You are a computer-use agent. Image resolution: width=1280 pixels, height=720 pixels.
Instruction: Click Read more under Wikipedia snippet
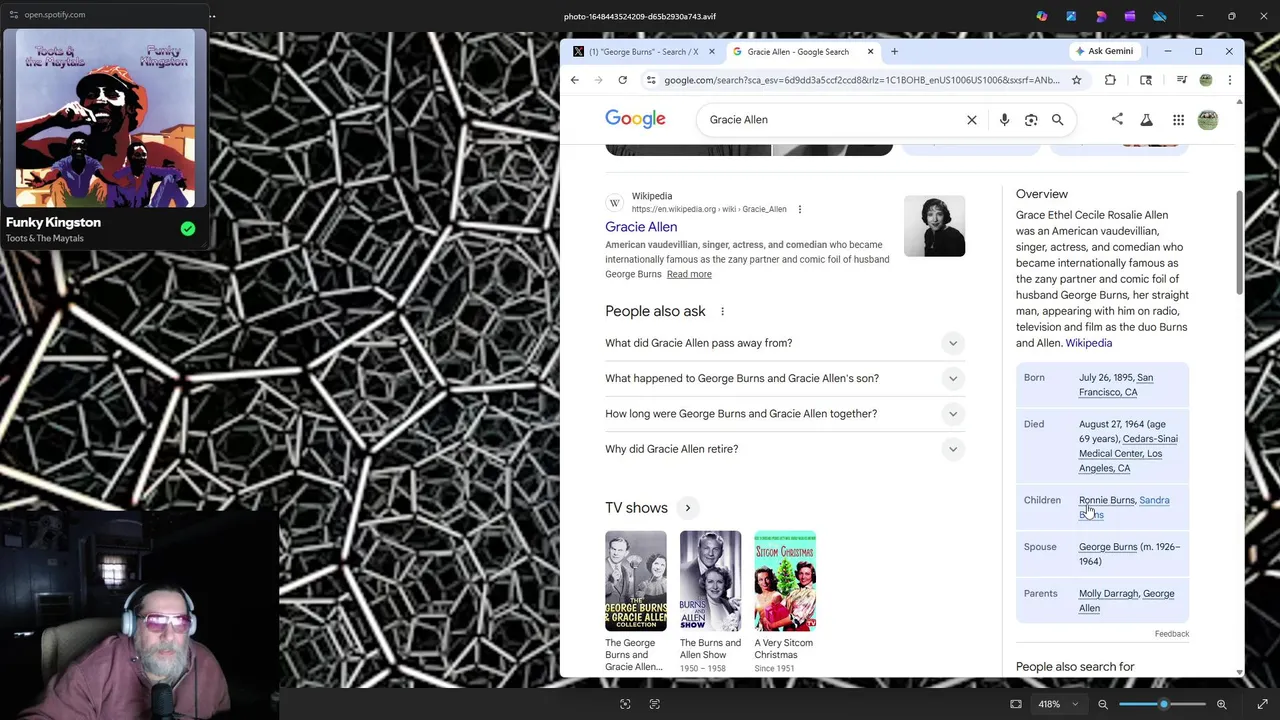pyautogui.click(x=689, y=274)
